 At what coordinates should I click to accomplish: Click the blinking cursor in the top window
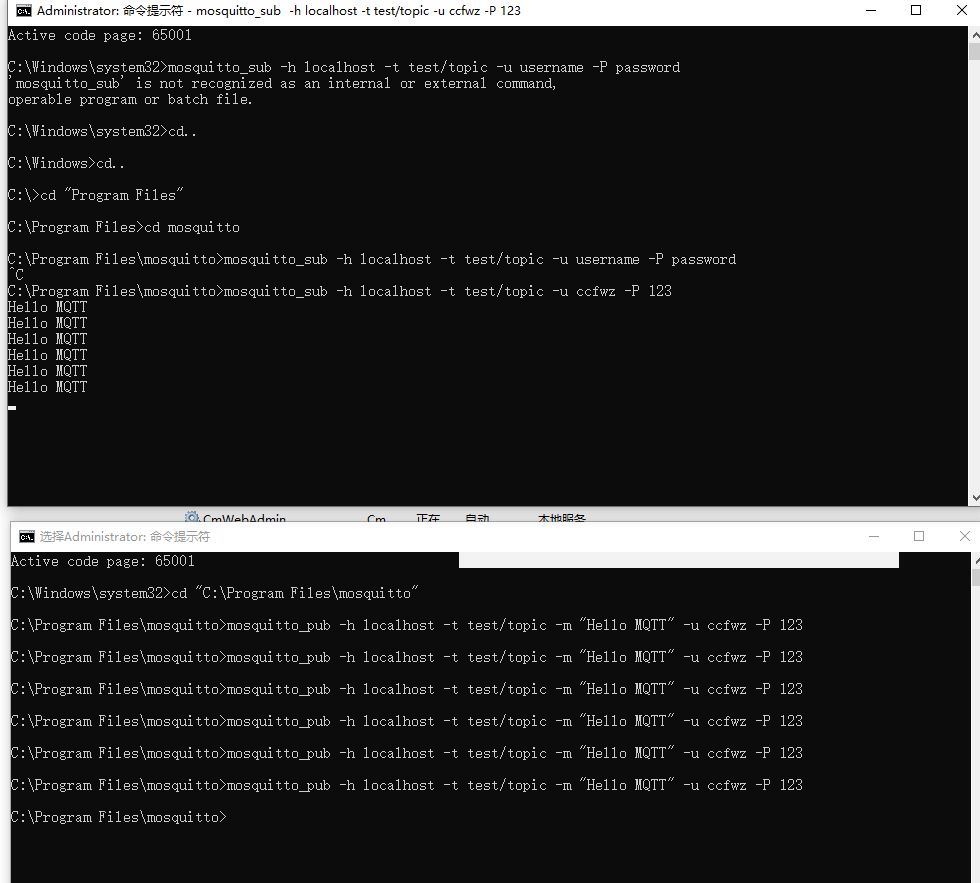(x=12, y=407)
